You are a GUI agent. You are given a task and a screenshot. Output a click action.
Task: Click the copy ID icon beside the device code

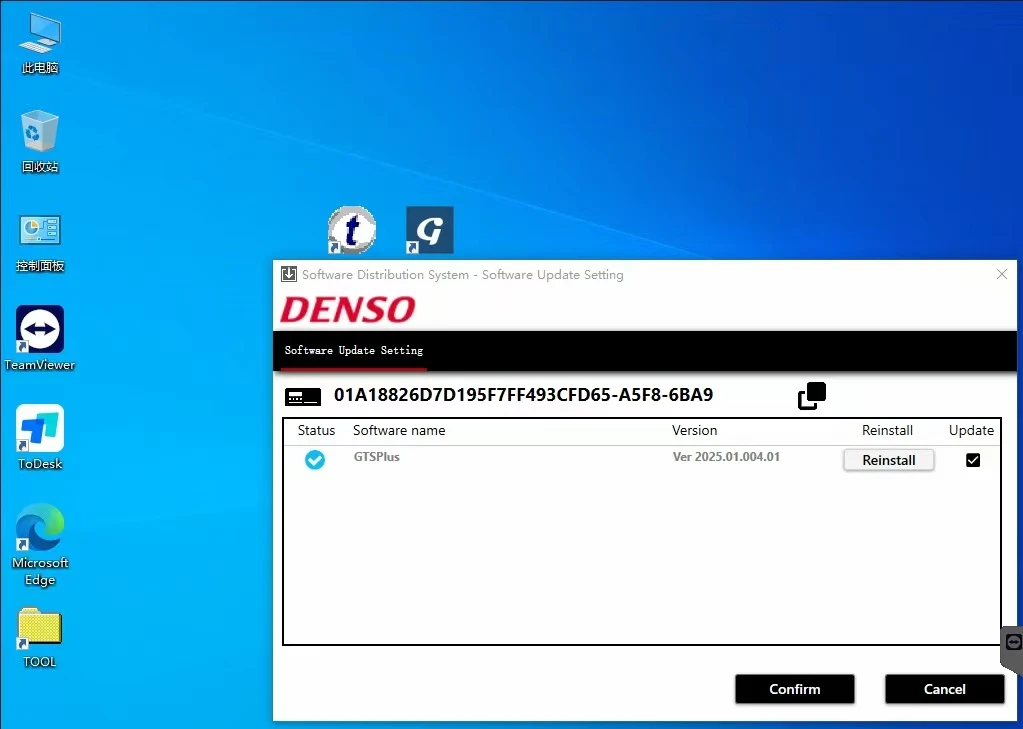coord(812,396)
